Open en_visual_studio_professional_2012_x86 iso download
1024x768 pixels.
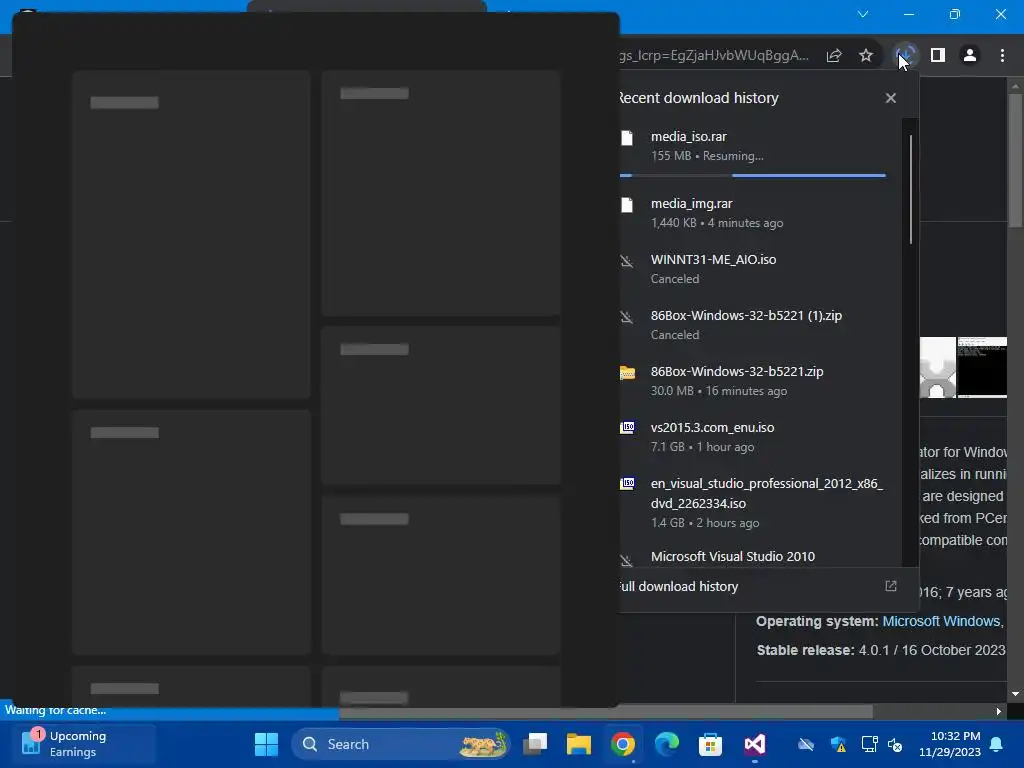(x=761, y=502)
